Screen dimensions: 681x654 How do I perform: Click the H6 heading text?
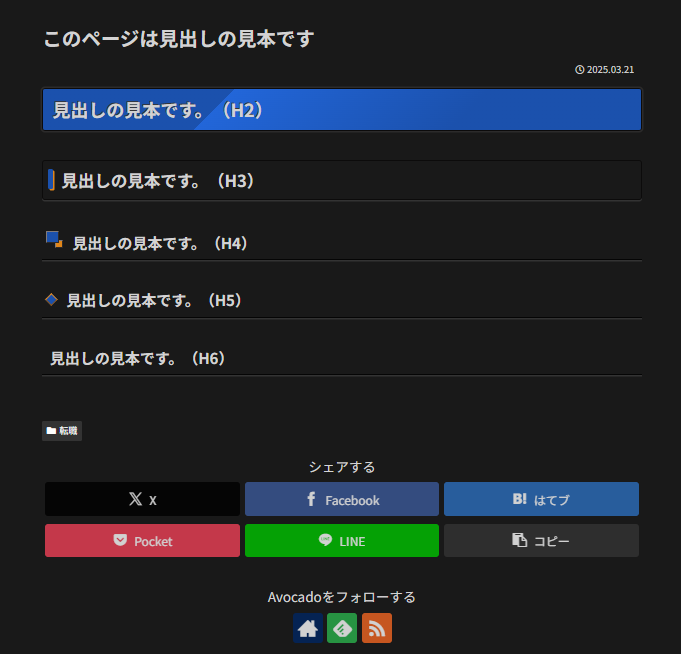[x=138, y=358]
